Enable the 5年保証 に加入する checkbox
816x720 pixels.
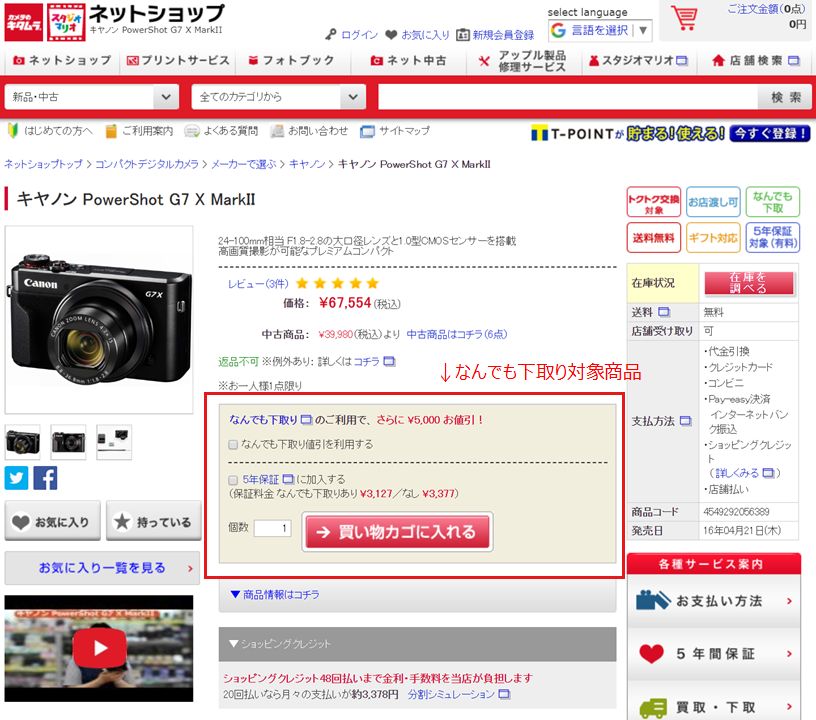(x=233, y=480)
